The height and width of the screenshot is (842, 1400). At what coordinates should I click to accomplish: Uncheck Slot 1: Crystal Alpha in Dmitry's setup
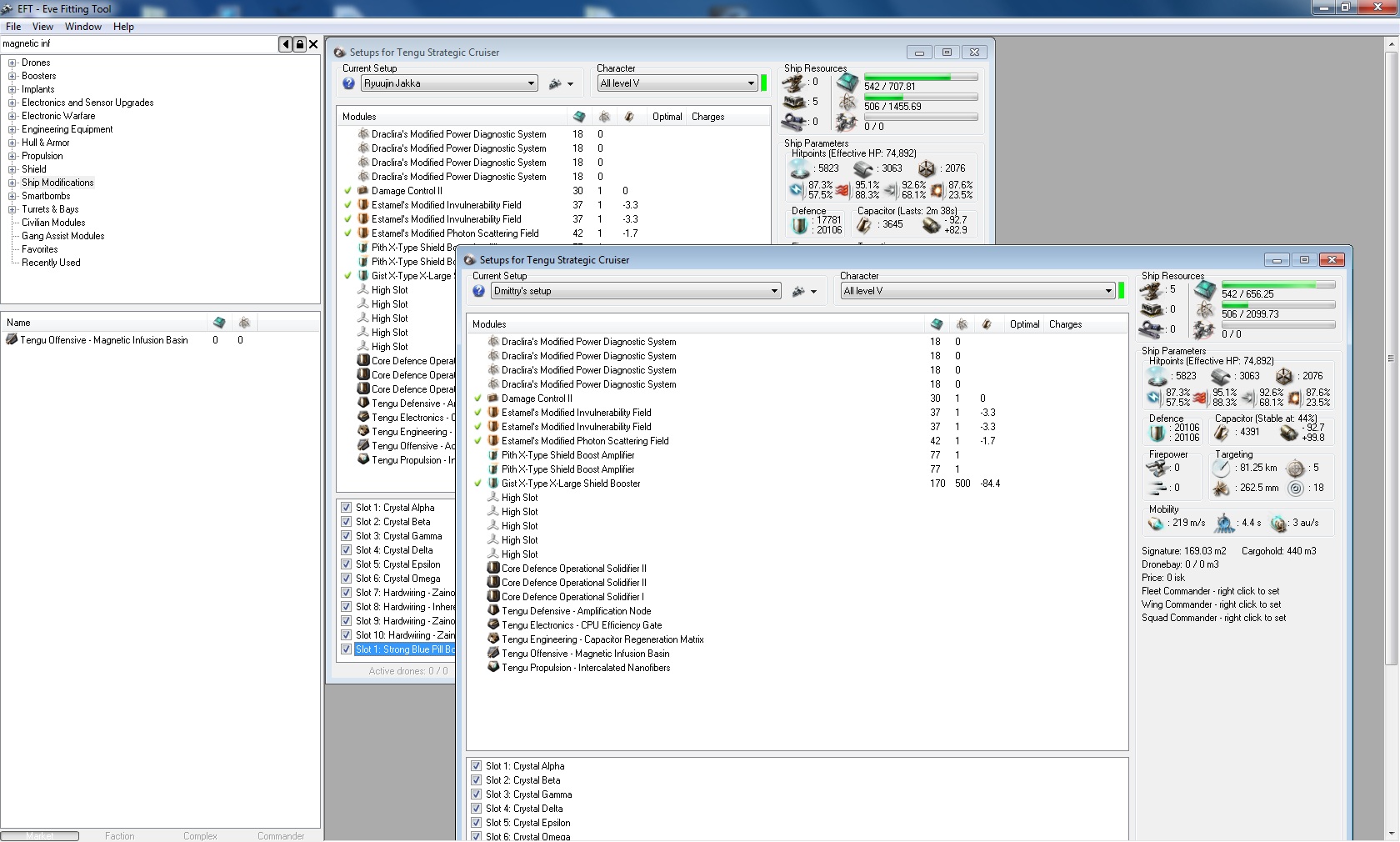point(476,766)
